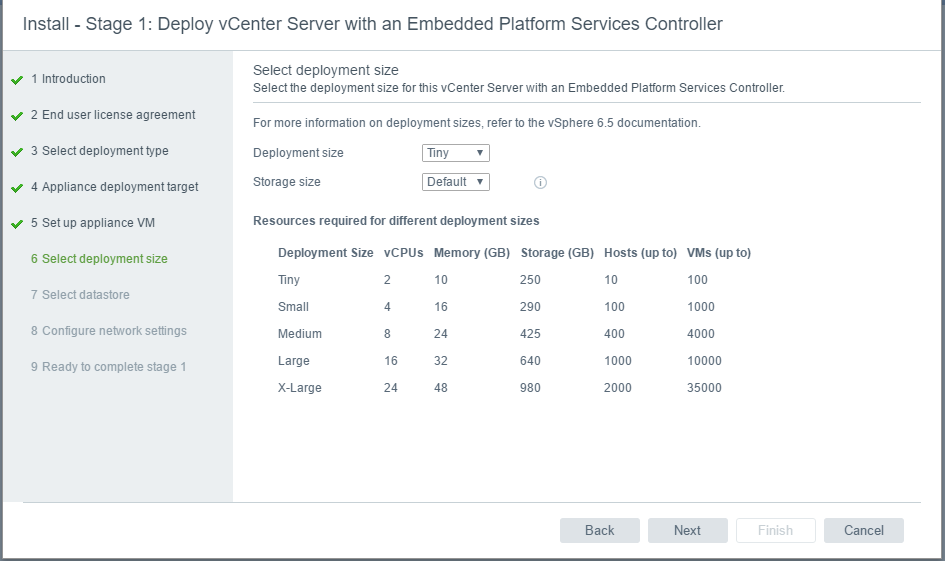
Task: Jump to step 4 Appliance deployment target
Action: point(115,187)
